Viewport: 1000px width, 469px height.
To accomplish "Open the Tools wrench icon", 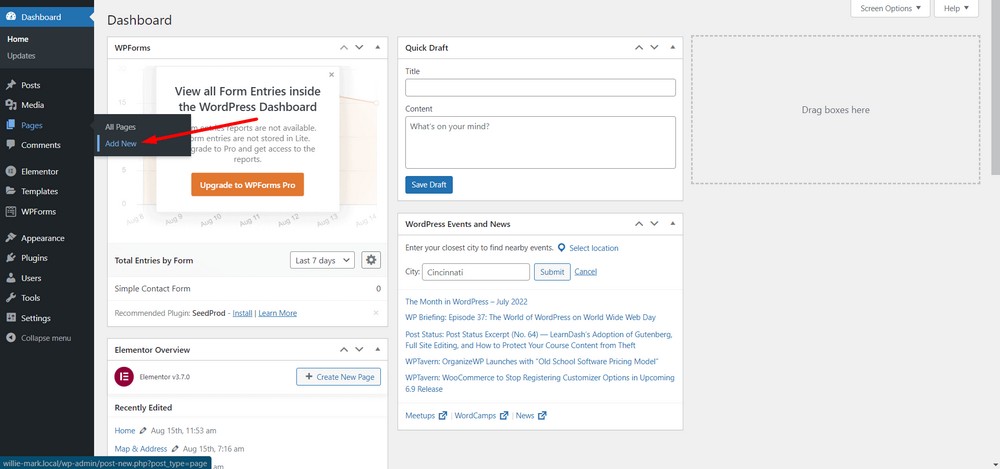I will coord(10,298).
